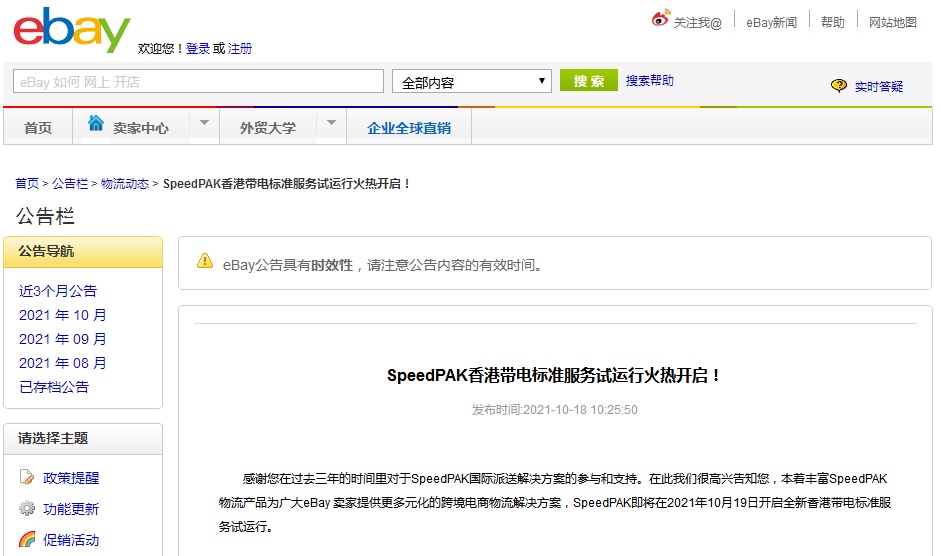The height and width of the screenshot is (556, 941).
Task: Click the 请选择主题 panel header
Action: (83, 439)
